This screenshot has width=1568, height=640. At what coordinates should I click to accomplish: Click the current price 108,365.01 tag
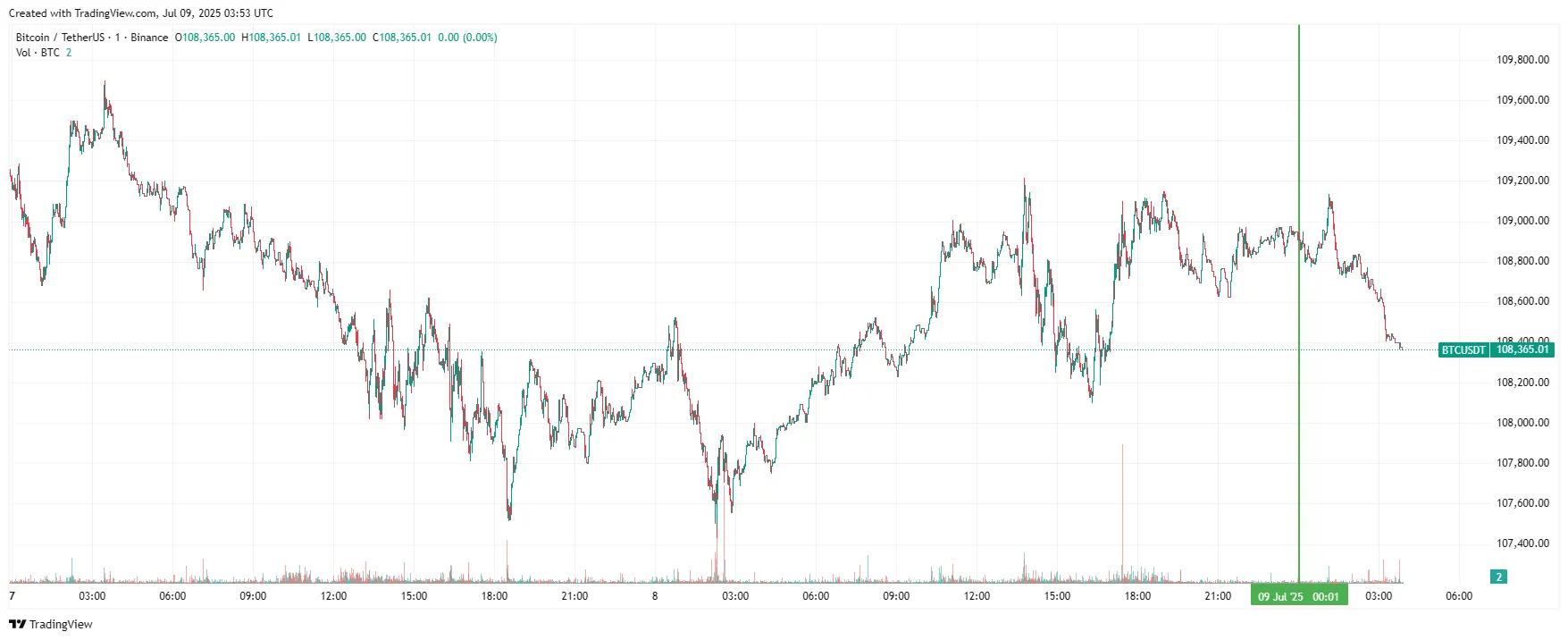pyautogui.click(x=1522, y=349)
